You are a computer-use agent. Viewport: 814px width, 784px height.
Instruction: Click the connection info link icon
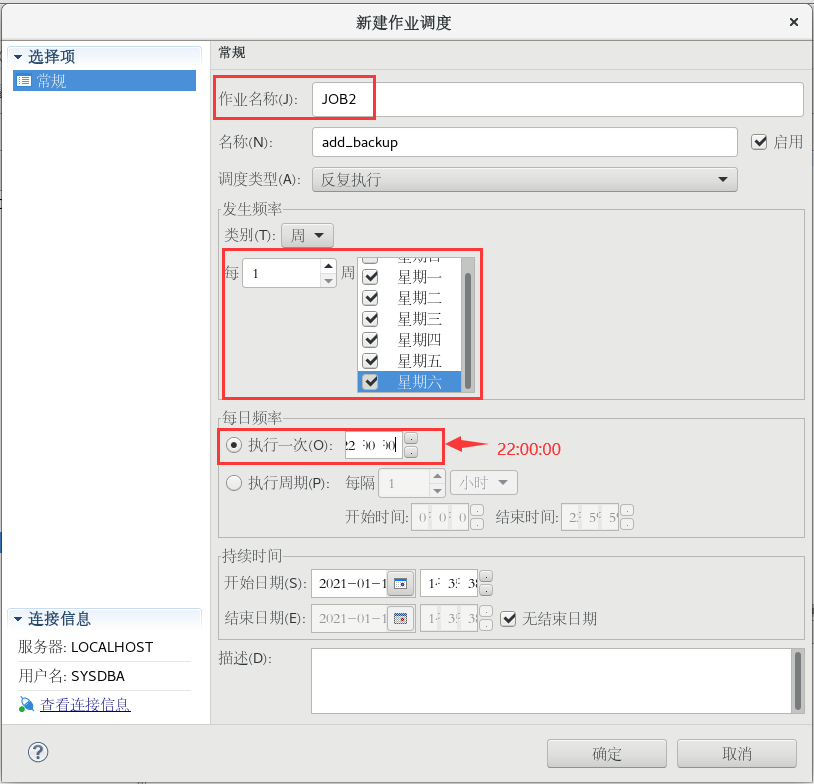click(x=26, y=704)
